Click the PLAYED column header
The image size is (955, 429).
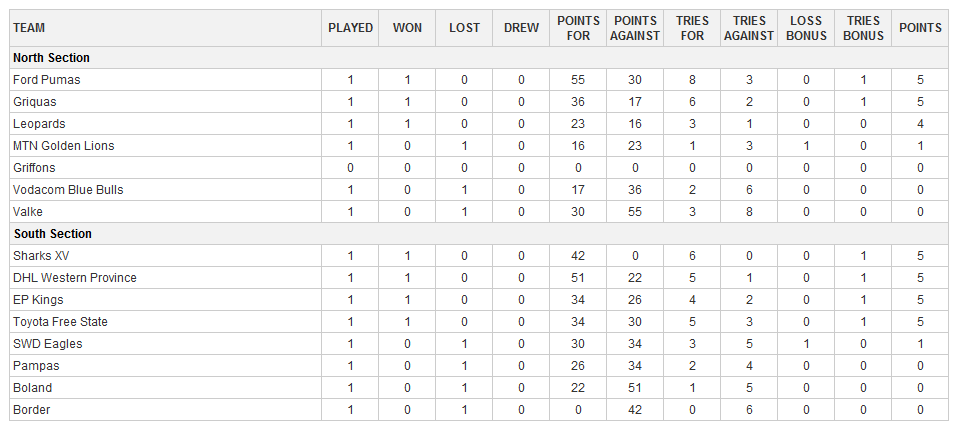point(350,28)
